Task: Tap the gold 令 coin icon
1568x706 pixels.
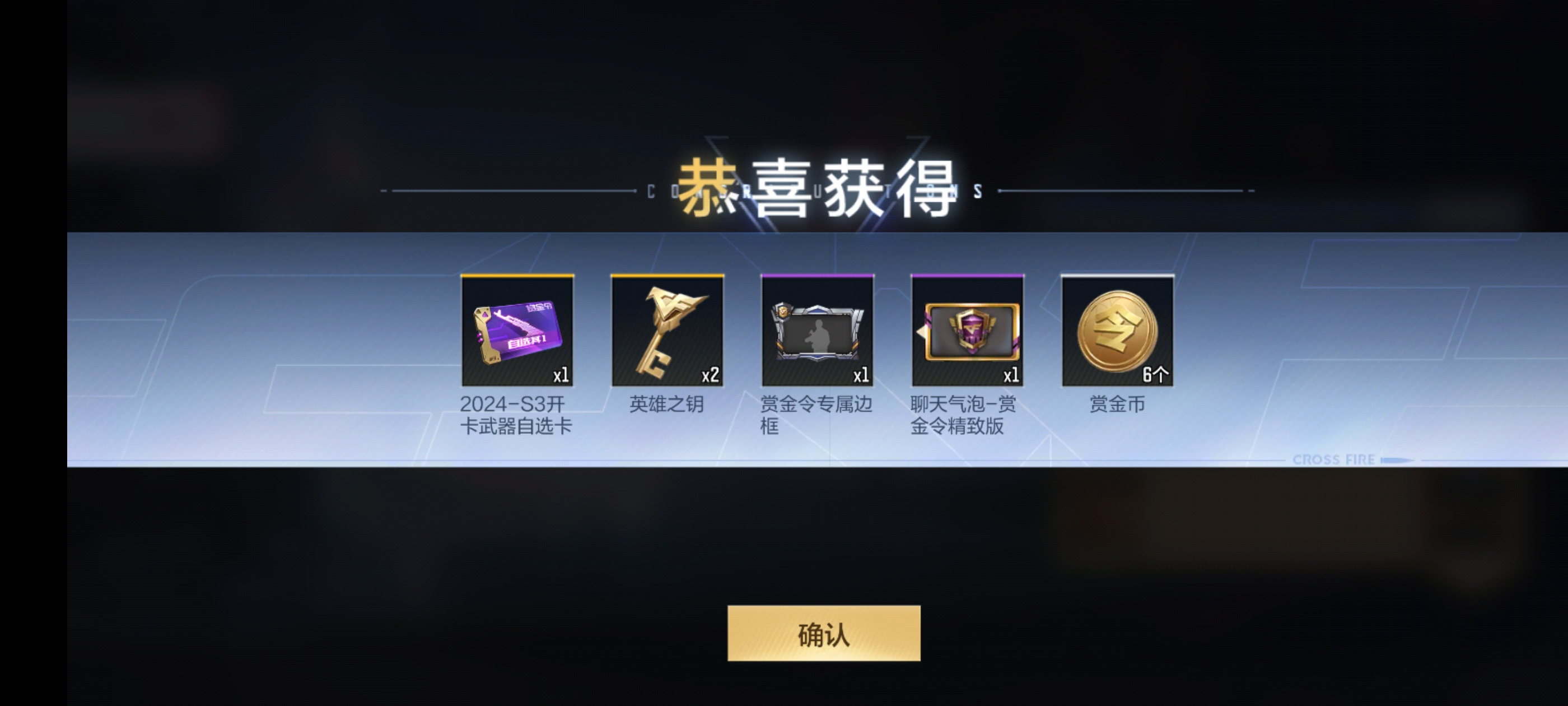Action: 1118,331
